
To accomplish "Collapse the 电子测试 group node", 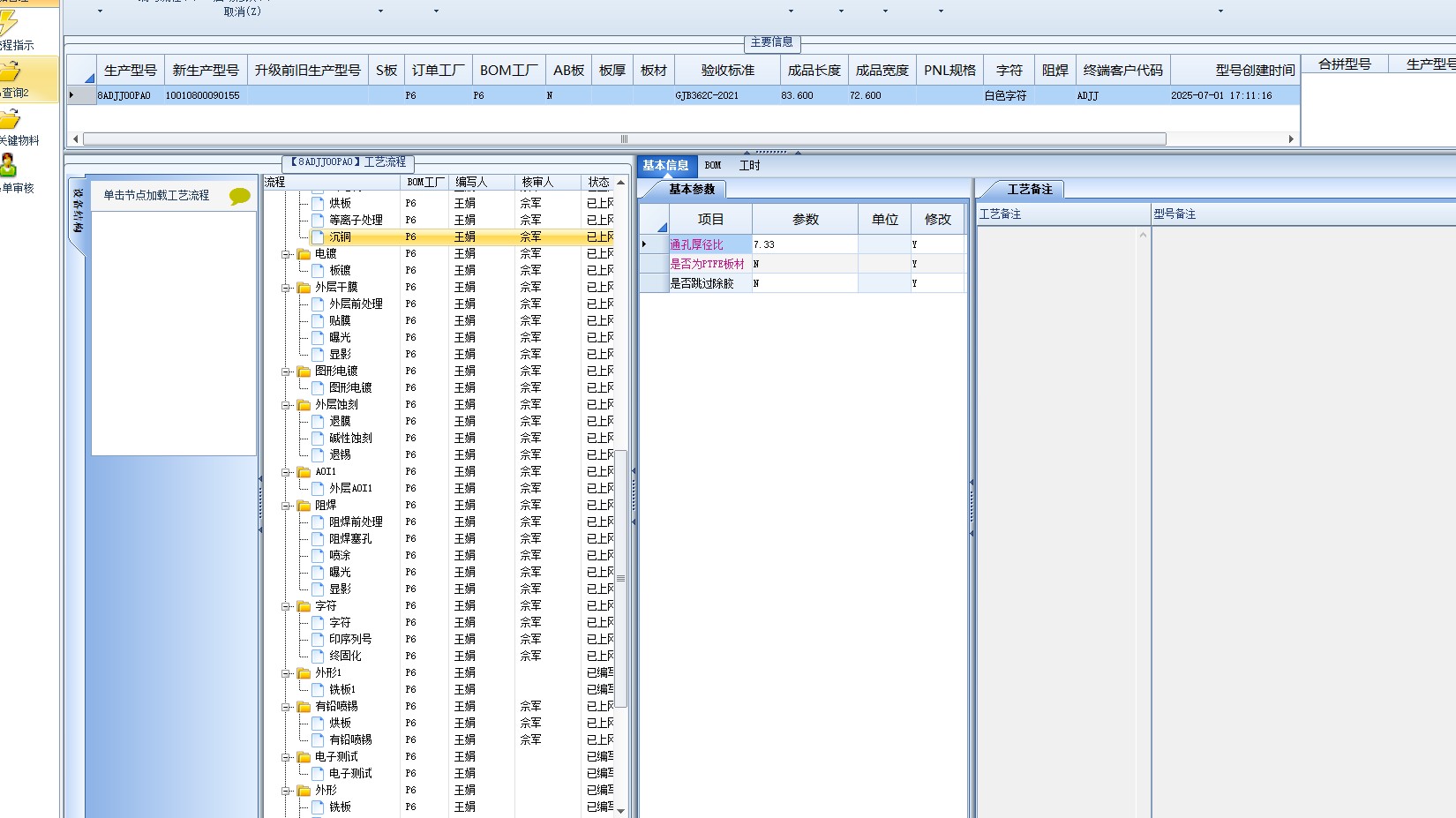I will (x=286, y=757).
